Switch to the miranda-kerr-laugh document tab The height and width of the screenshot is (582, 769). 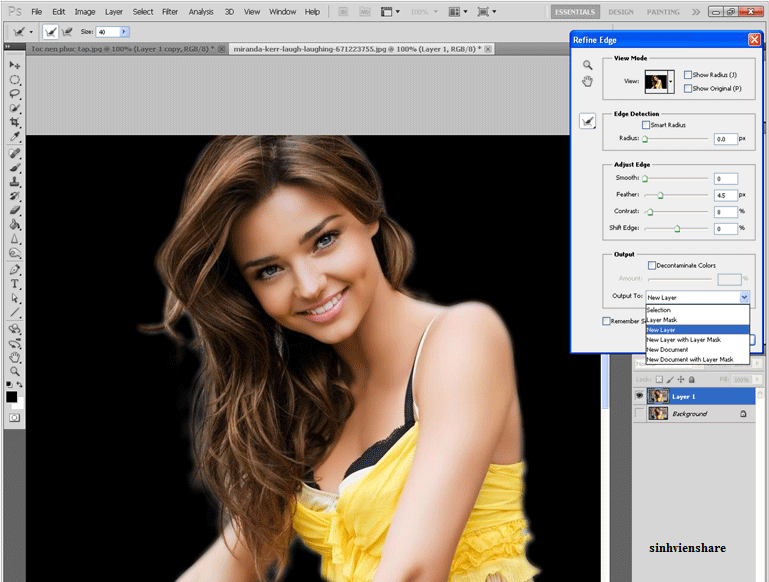(x=352, y=48)
